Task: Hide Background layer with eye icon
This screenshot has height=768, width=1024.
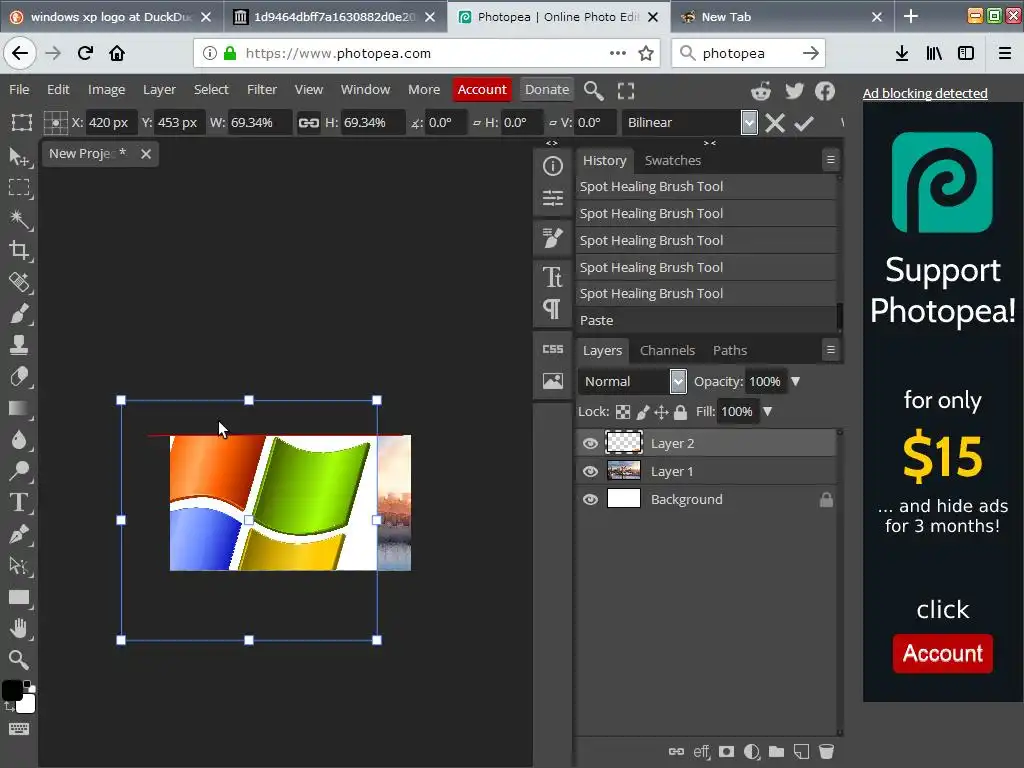Action: click(x=590, y=500)
